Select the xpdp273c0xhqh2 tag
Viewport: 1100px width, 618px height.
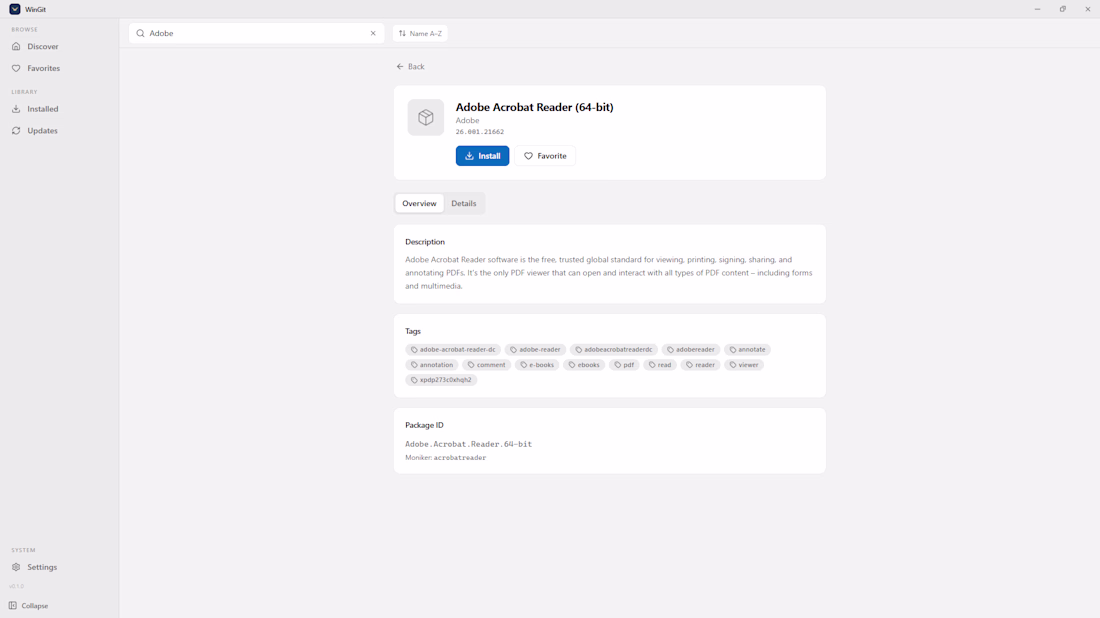point(441,379)
